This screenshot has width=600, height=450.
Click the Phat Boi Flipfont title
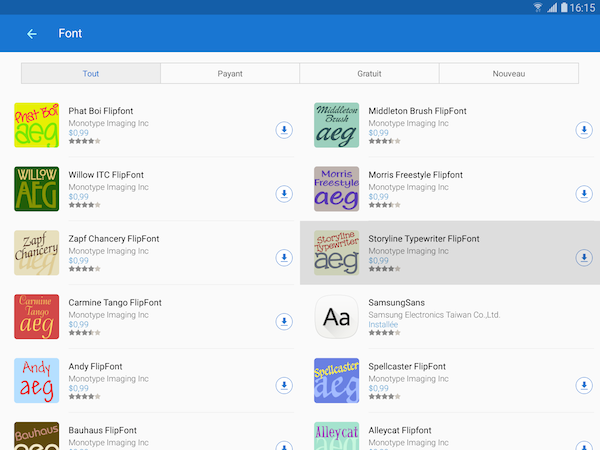click(x=101, y=111)
